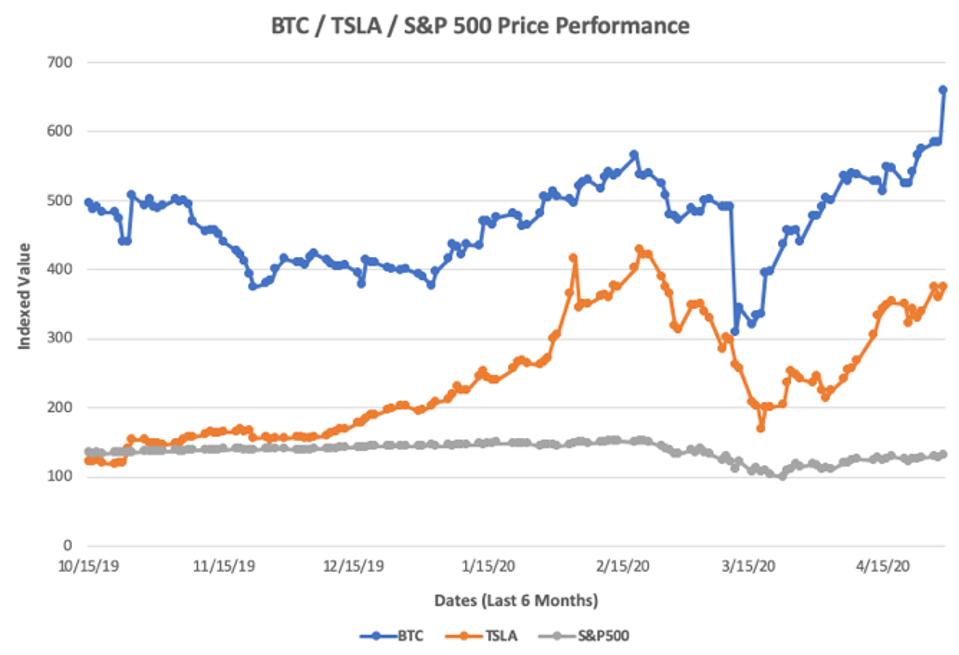959x655 pixels.
Task: Click the 0 value axis label
Action: click(69, 546)
